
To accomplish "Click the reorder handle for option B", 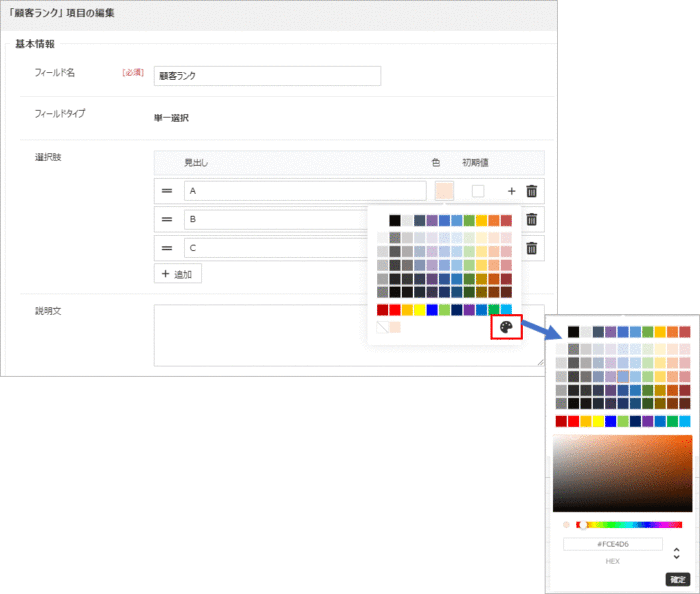I will (x=167, y=219).
